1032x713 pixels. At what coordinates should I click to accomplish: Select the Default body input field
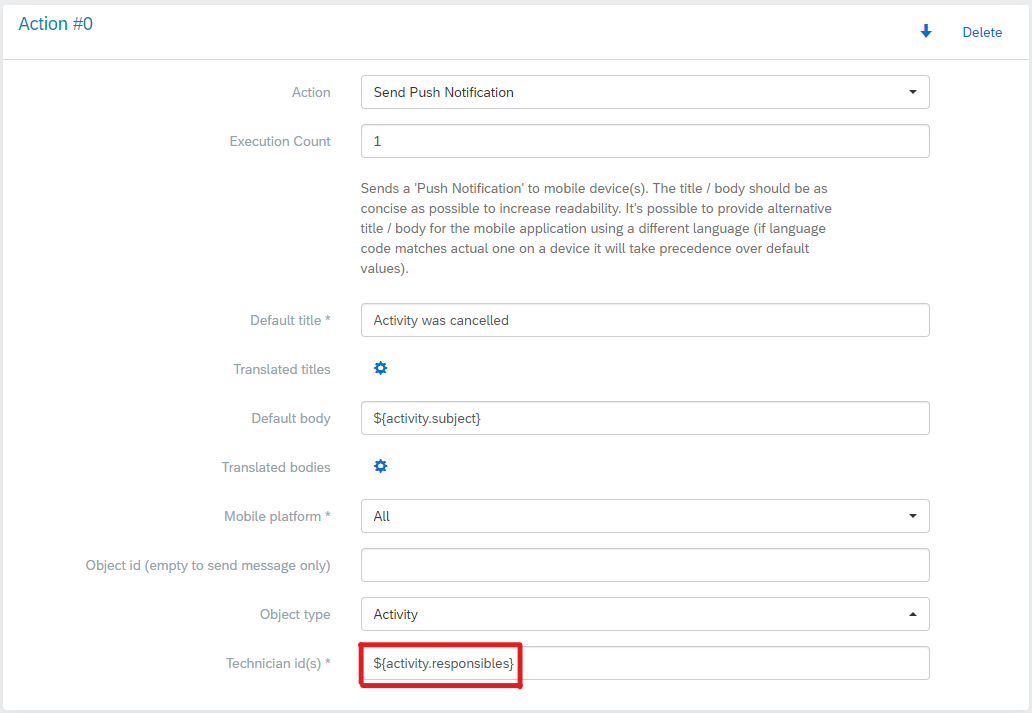coord(645,418)
